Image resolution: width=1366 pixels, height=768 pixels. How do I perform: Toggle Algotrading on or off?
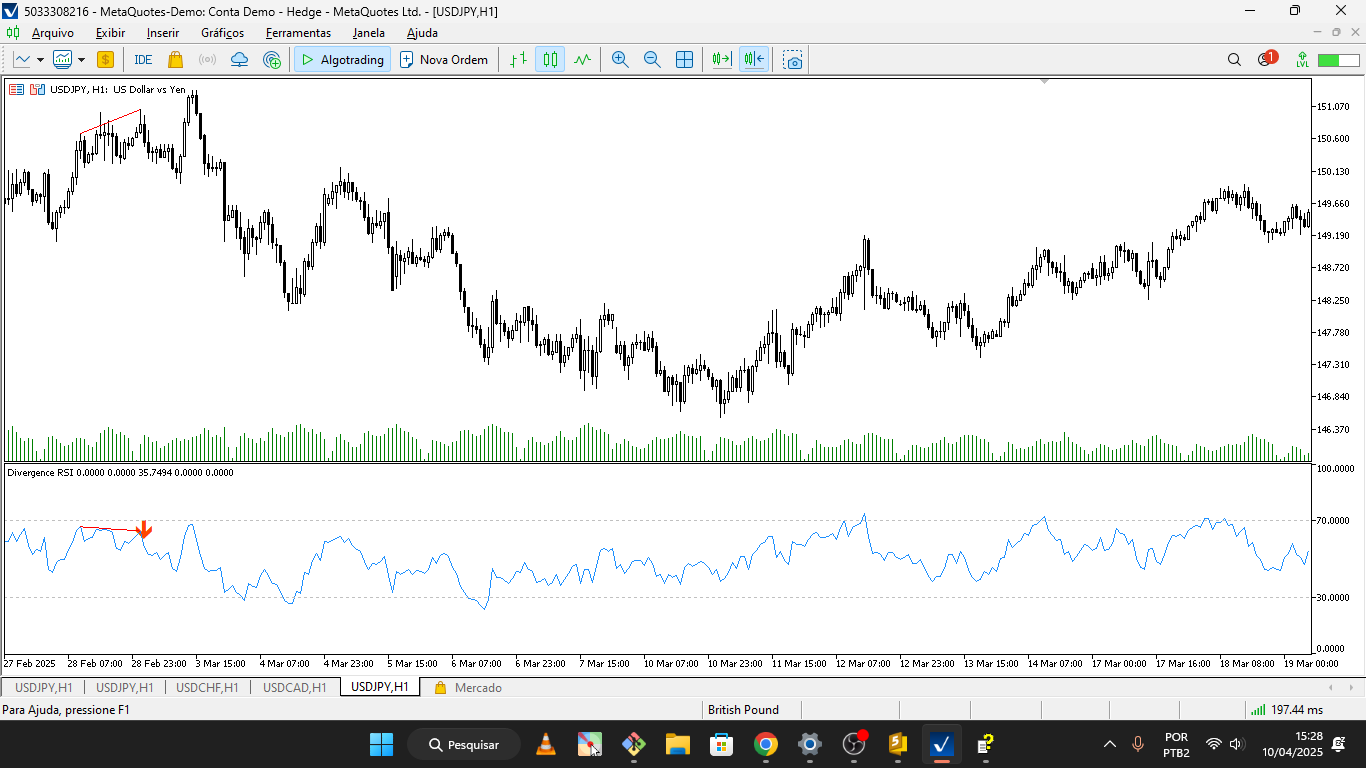pyautogui.click(x=341, y=59)
